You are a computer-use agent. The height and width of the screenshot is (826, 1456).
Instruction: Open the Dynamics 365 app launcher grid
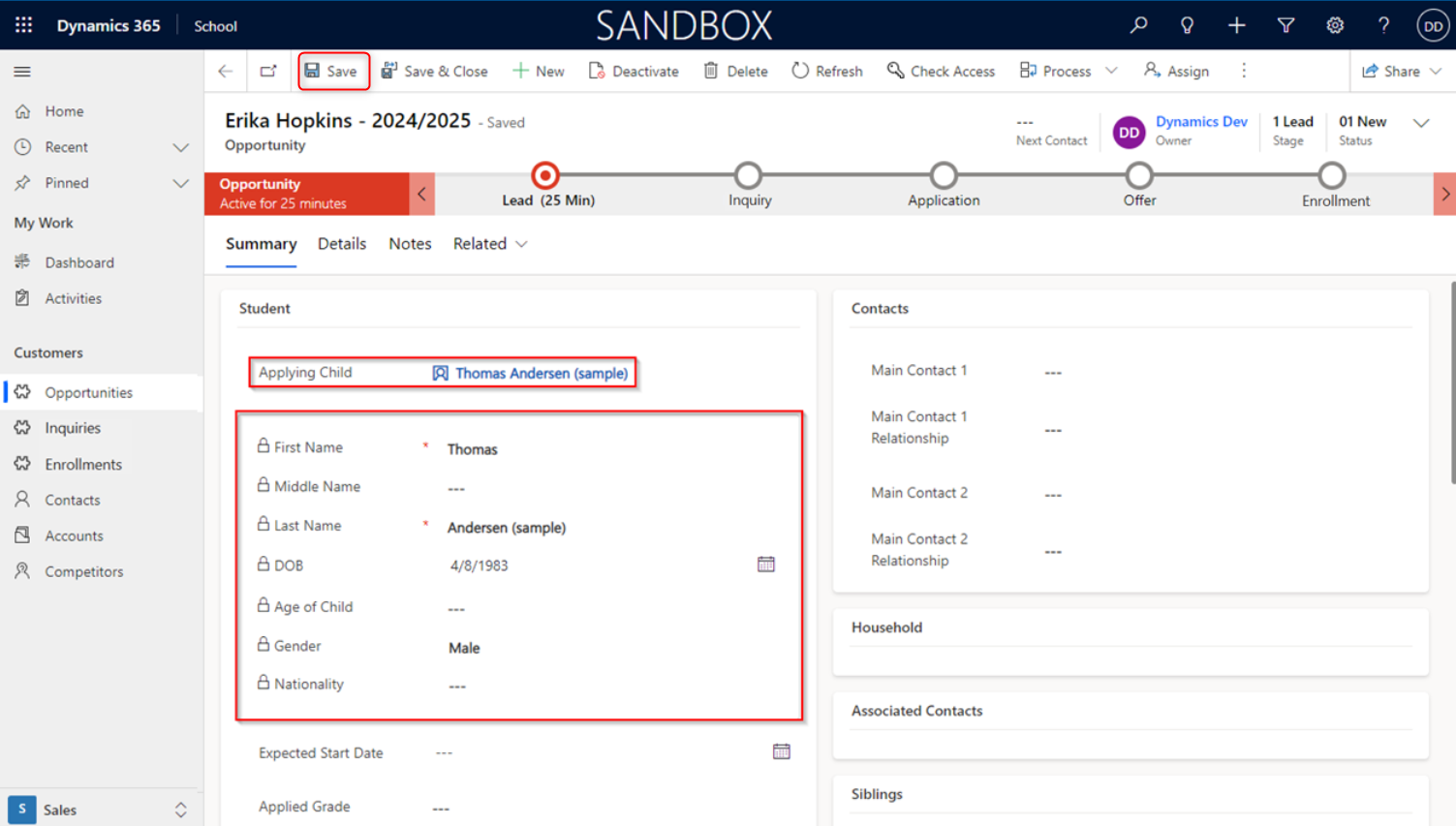tap(23, 25)
